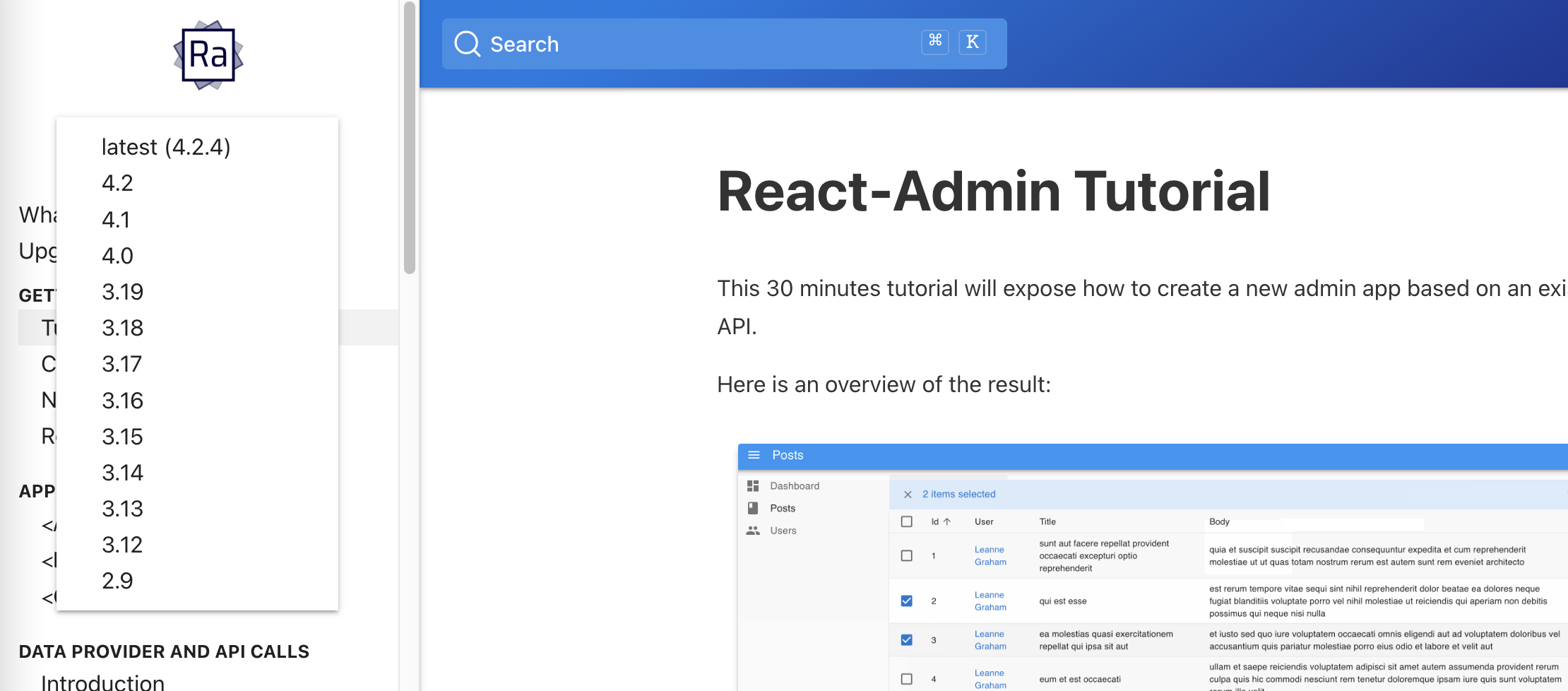The width and height of the screenshot is (1568, 691).
Task: Open the hamburger menu in Posts app bar
Action: [x=754, y=455]
